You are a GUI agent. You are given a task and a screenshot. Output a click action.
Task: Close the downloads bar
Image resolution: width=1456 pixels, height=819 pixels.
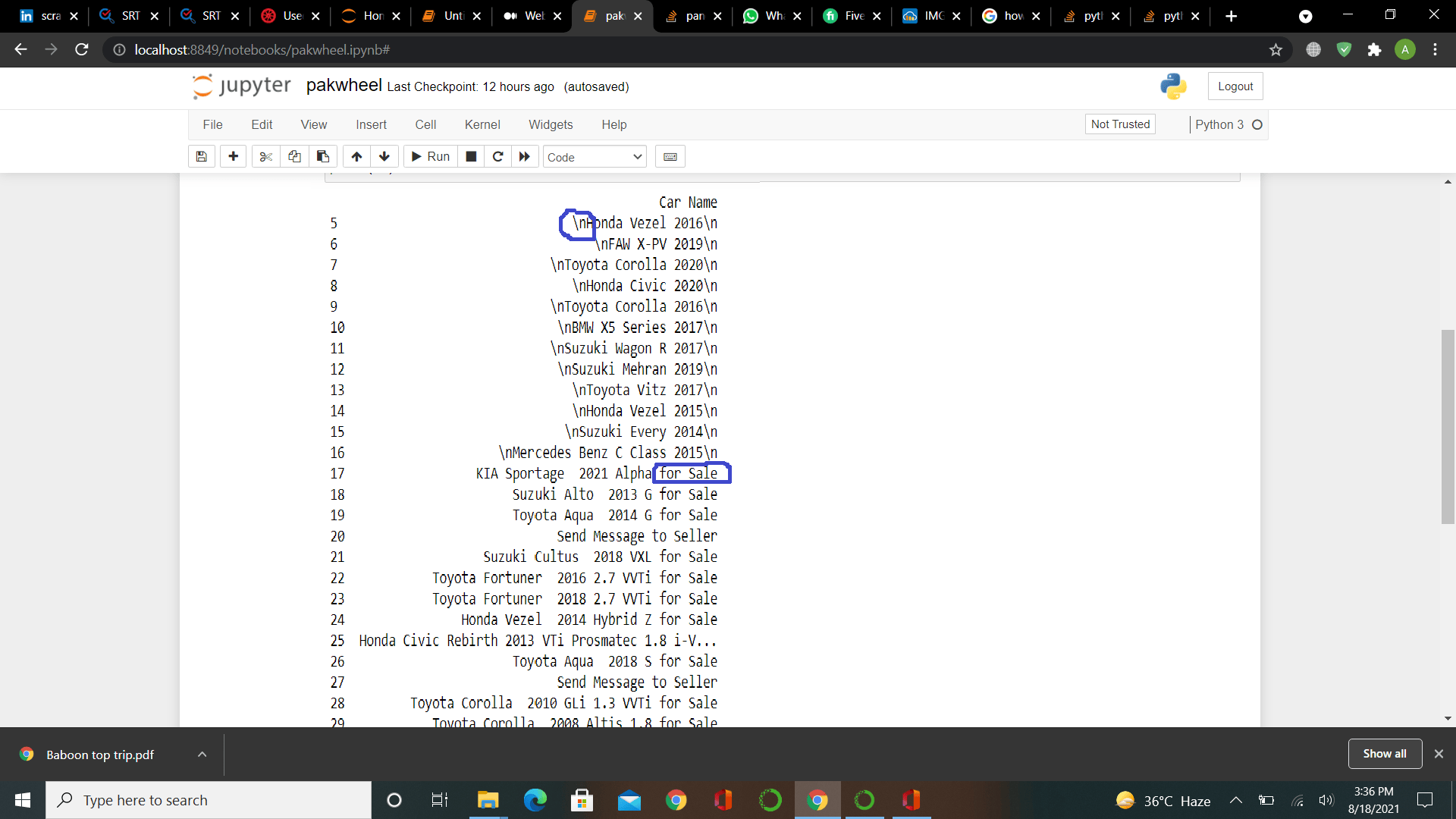coord(1439,754)
